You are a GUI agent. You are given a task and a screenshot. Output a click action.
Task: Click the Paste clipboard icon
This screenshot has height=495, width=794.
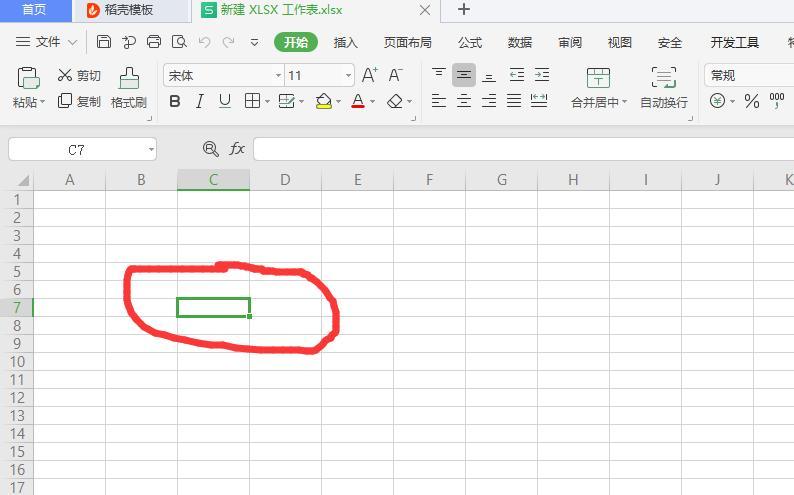click(x=28, y=77)
